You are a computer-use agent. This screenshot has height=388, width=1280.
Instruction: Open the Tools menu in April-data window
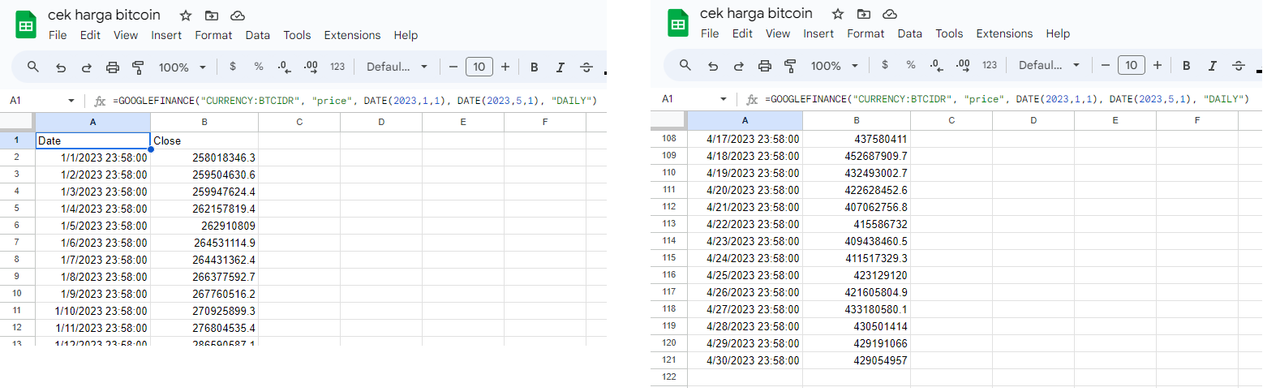pyautogui.click(x=949, y=33)
